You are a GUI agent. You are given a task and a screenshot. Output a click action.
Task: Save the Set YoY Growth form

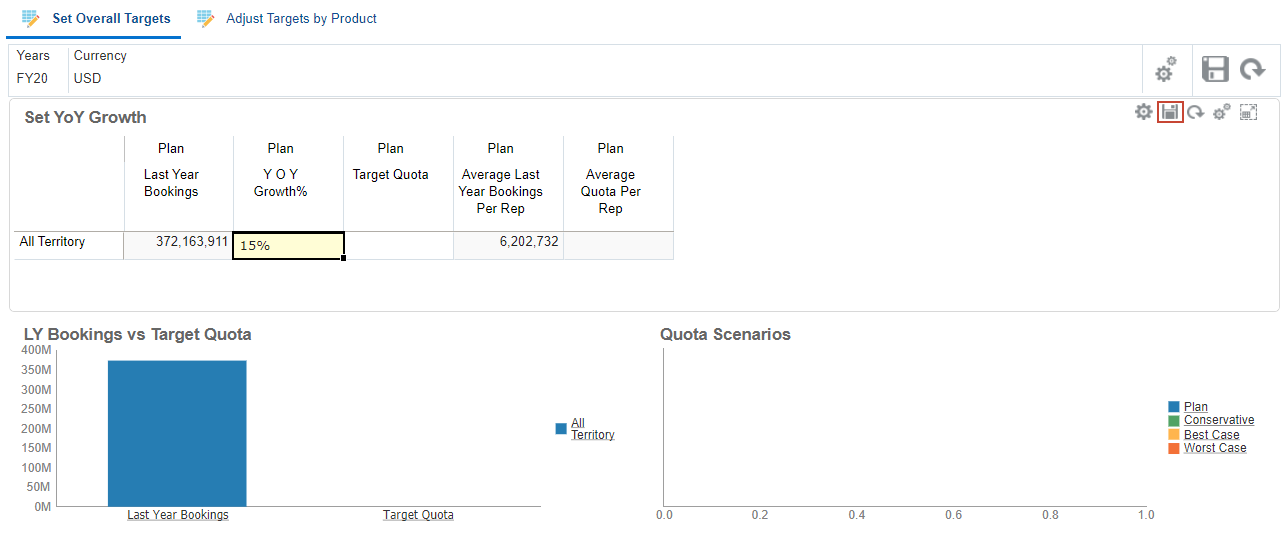[1170, 112]
